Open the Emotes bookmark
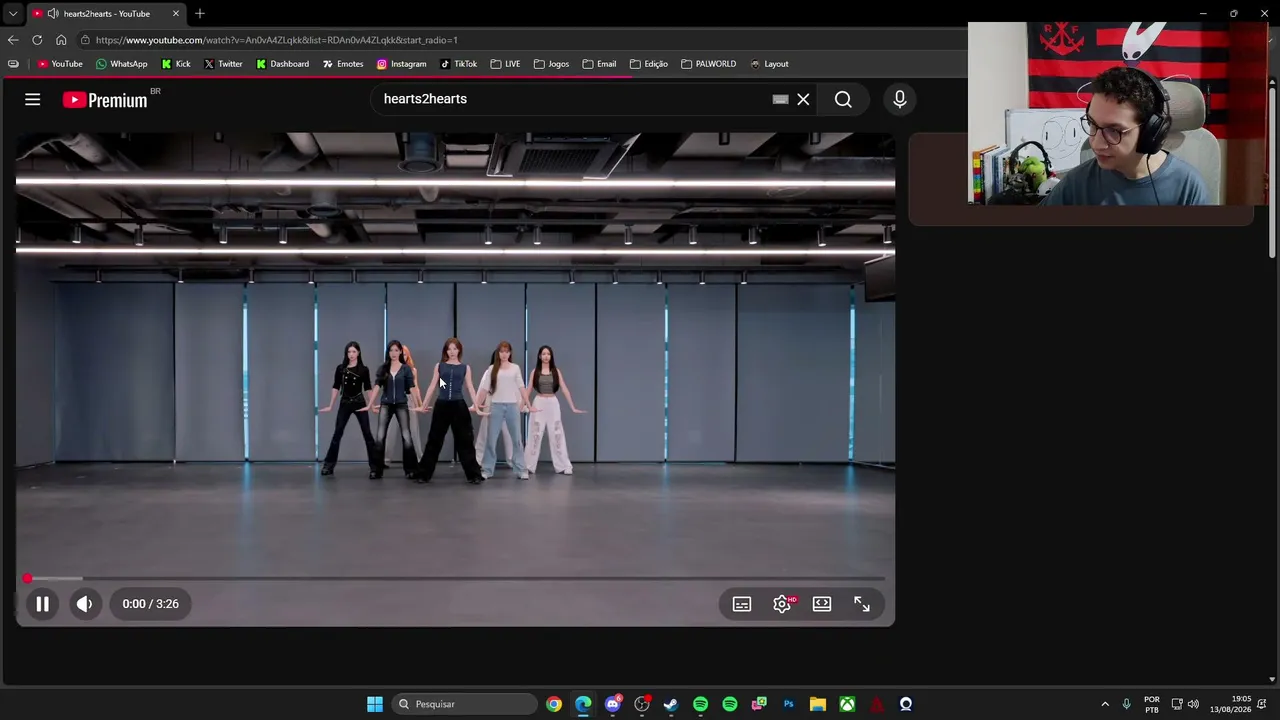The height and width of the screenshot is (720, 1280). [343, 64]
